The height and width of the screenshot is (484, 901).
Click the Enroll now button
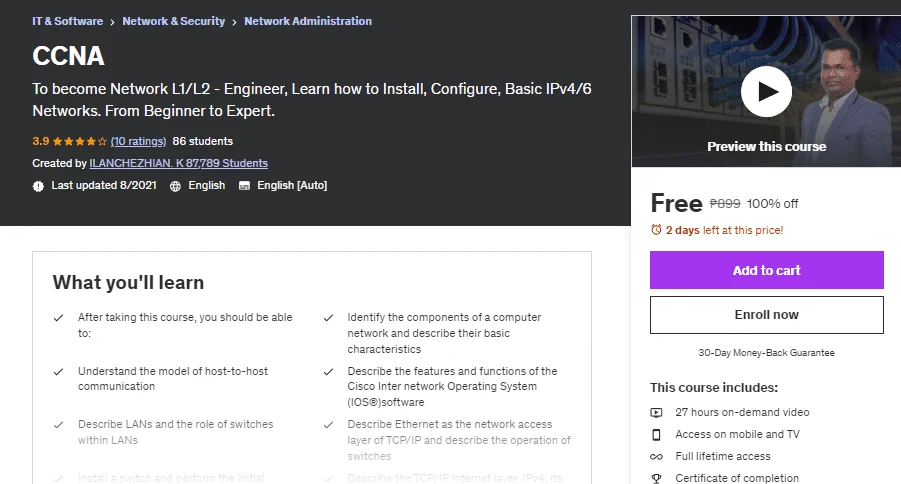click(x=767, y=315)
